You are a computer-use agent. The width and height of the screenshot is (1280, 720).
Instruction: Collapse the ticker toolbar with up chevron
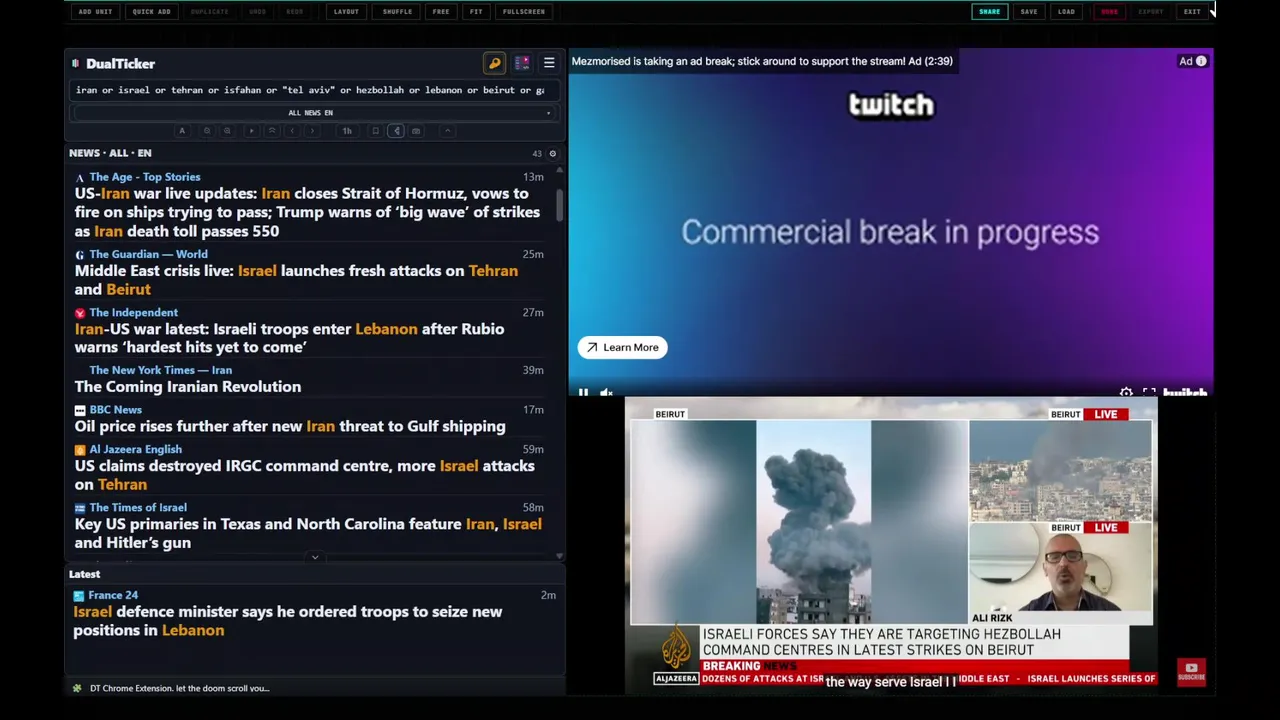448,131
